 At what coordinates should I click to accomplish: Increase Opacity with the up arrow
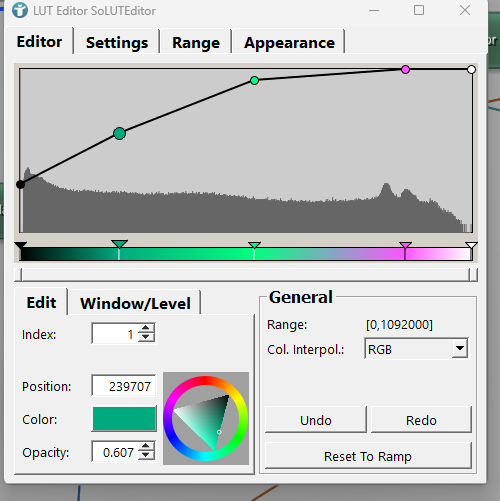146,447
